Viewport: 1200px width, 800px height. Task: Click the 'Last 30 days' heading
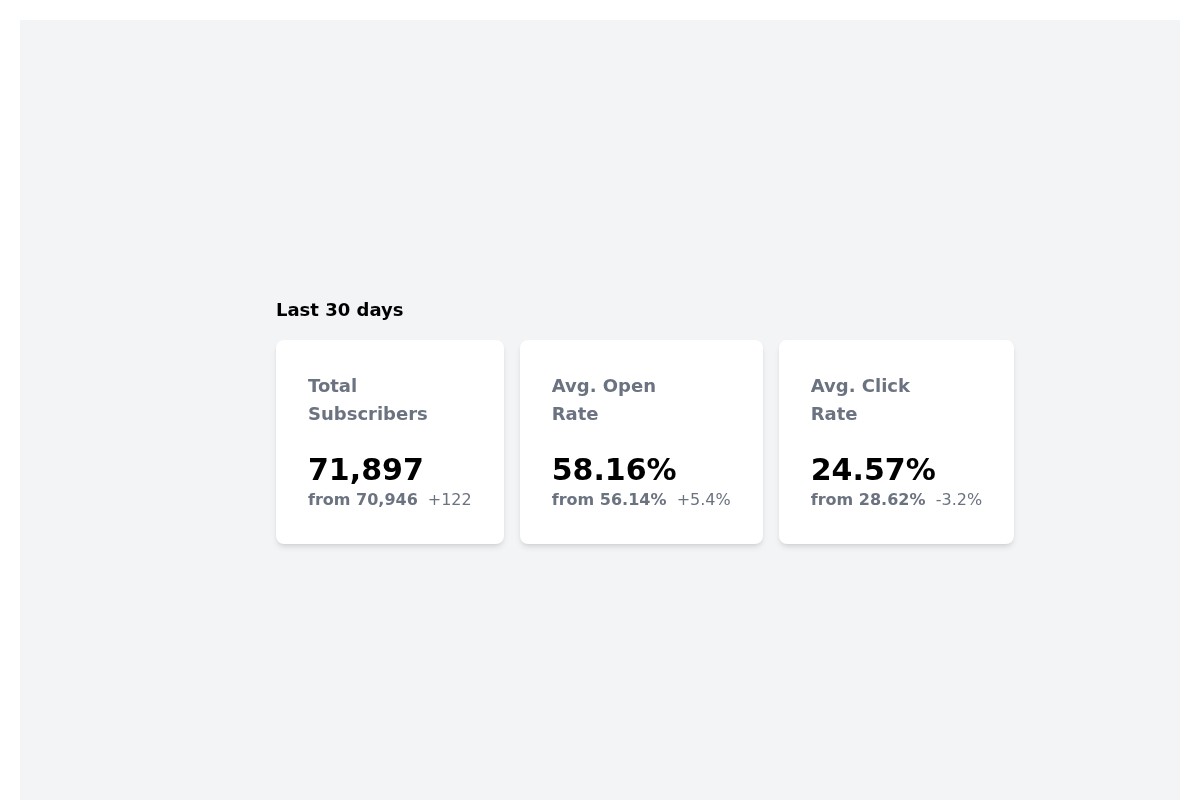tap(339, 310)
